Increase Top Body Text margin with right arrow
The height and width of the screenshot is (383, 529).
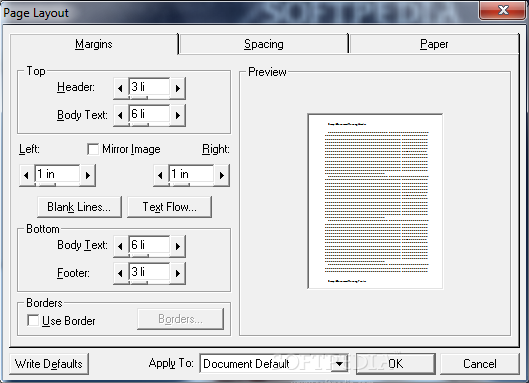point(178,115)
